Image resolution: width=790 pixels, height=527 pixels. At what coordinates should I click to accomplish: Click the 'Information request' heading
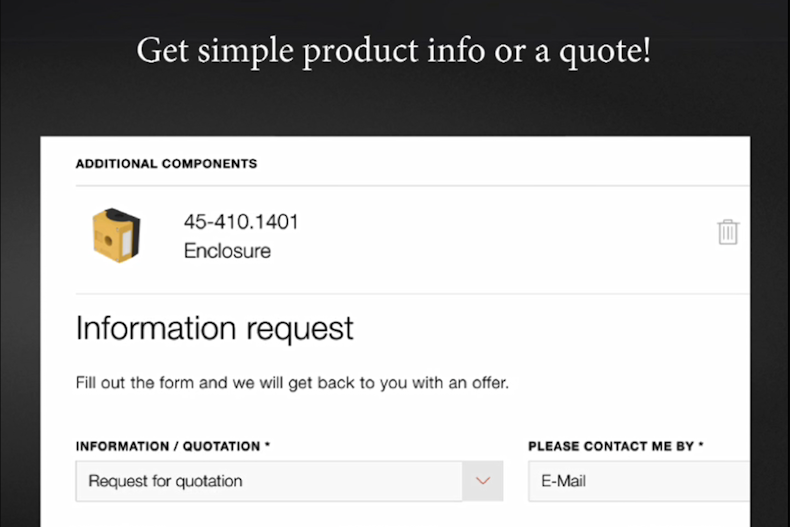point(214,328)
